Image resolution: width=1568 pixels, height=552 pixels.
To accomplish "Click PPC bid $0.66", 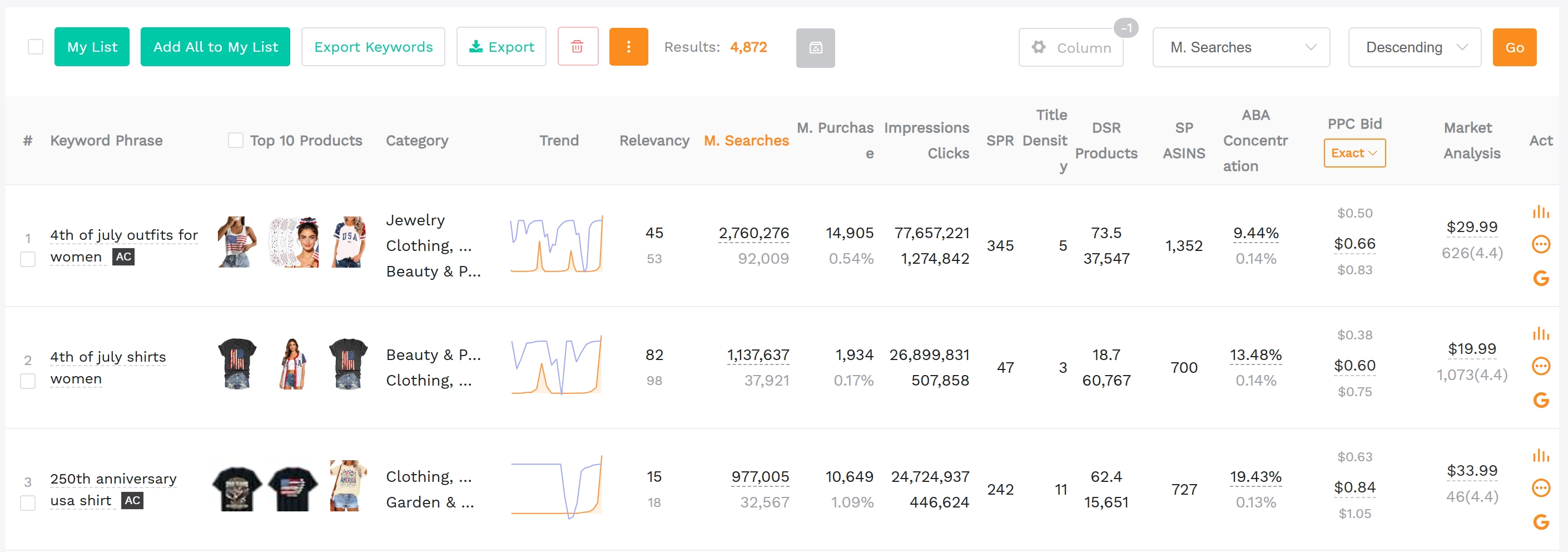I will pos(1354,244).
